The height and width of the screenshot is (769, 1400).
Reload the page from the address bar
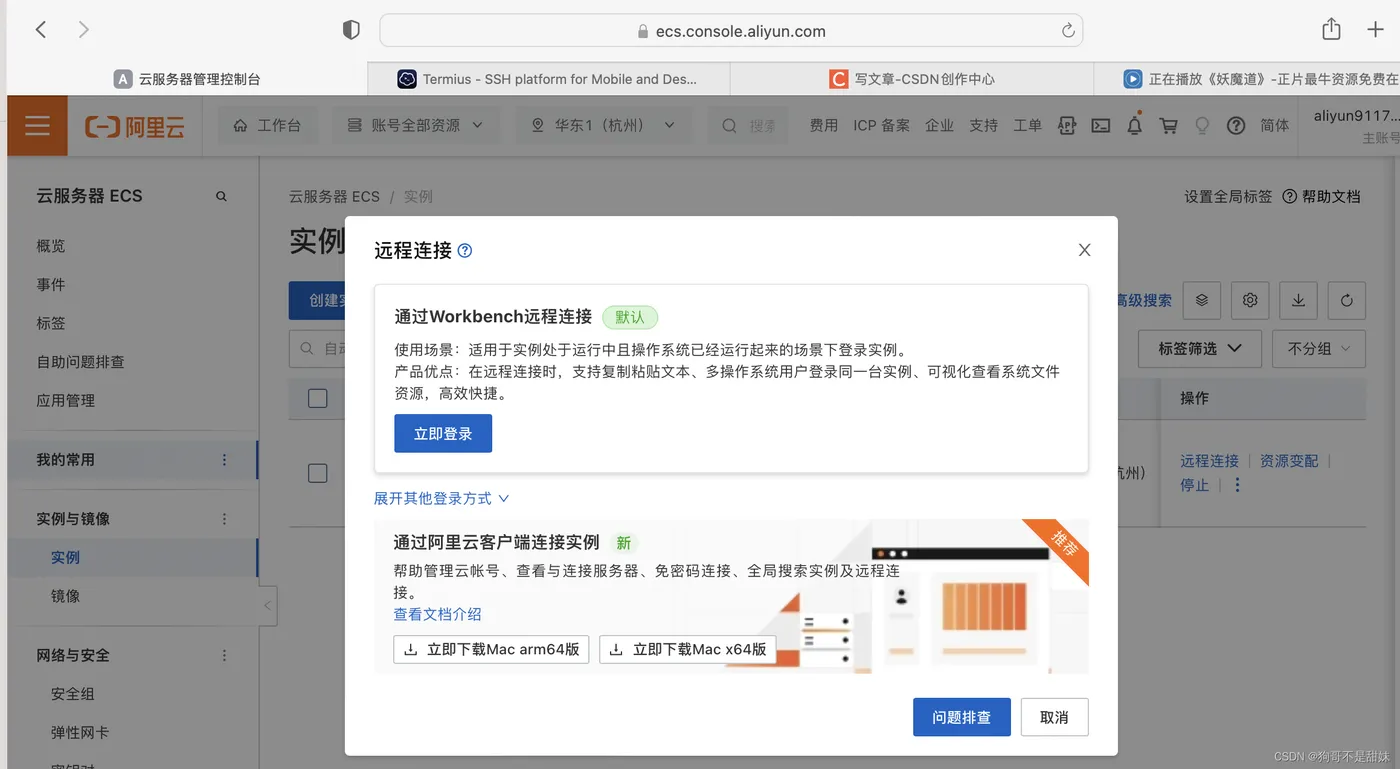1068,30
